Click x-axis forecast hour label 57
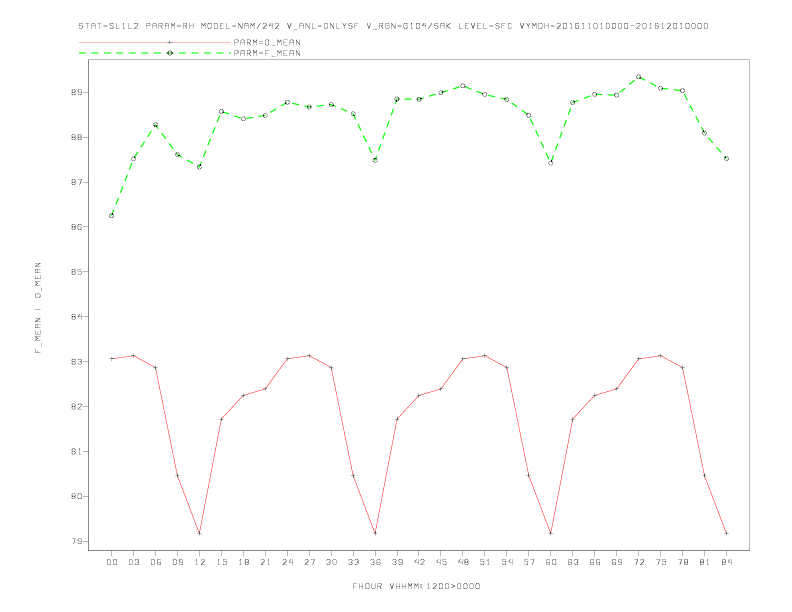 point(529,562)
